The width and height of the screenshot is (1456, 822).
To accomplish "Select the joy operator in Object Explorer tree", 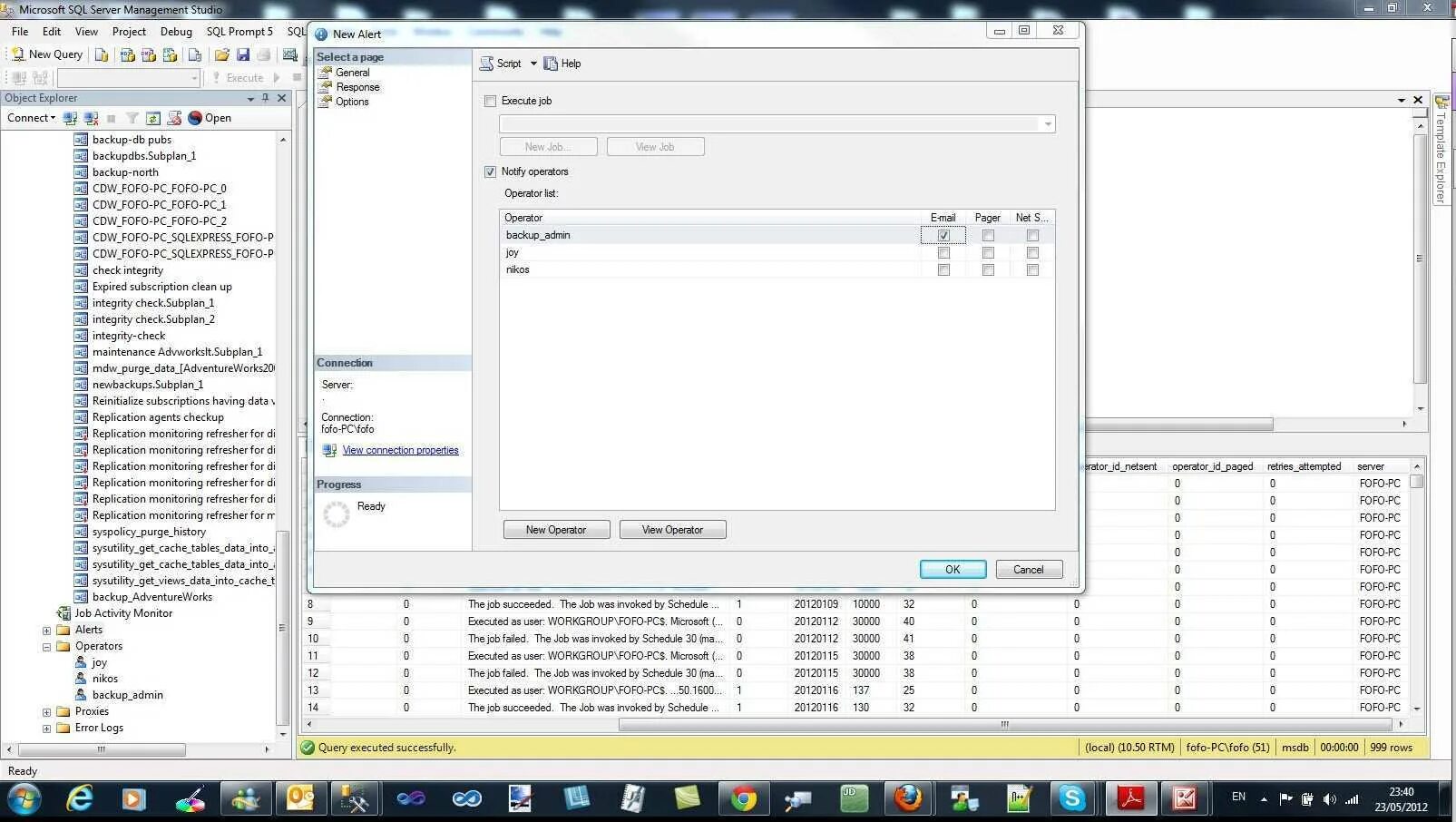I will click(x=100, y=662).
